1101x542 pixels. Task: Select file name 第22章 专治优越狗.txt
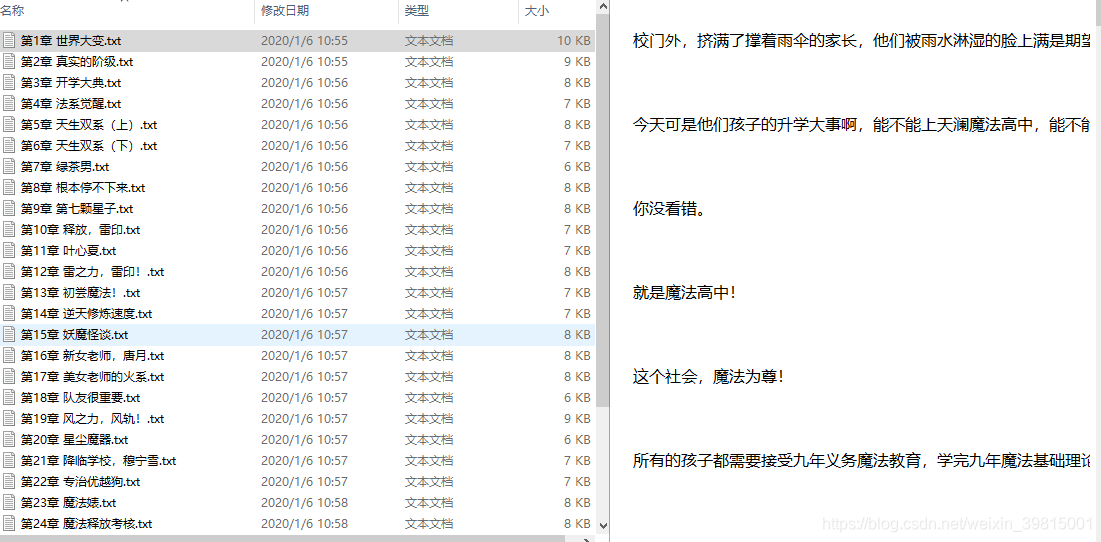click(x=80, y=483)
